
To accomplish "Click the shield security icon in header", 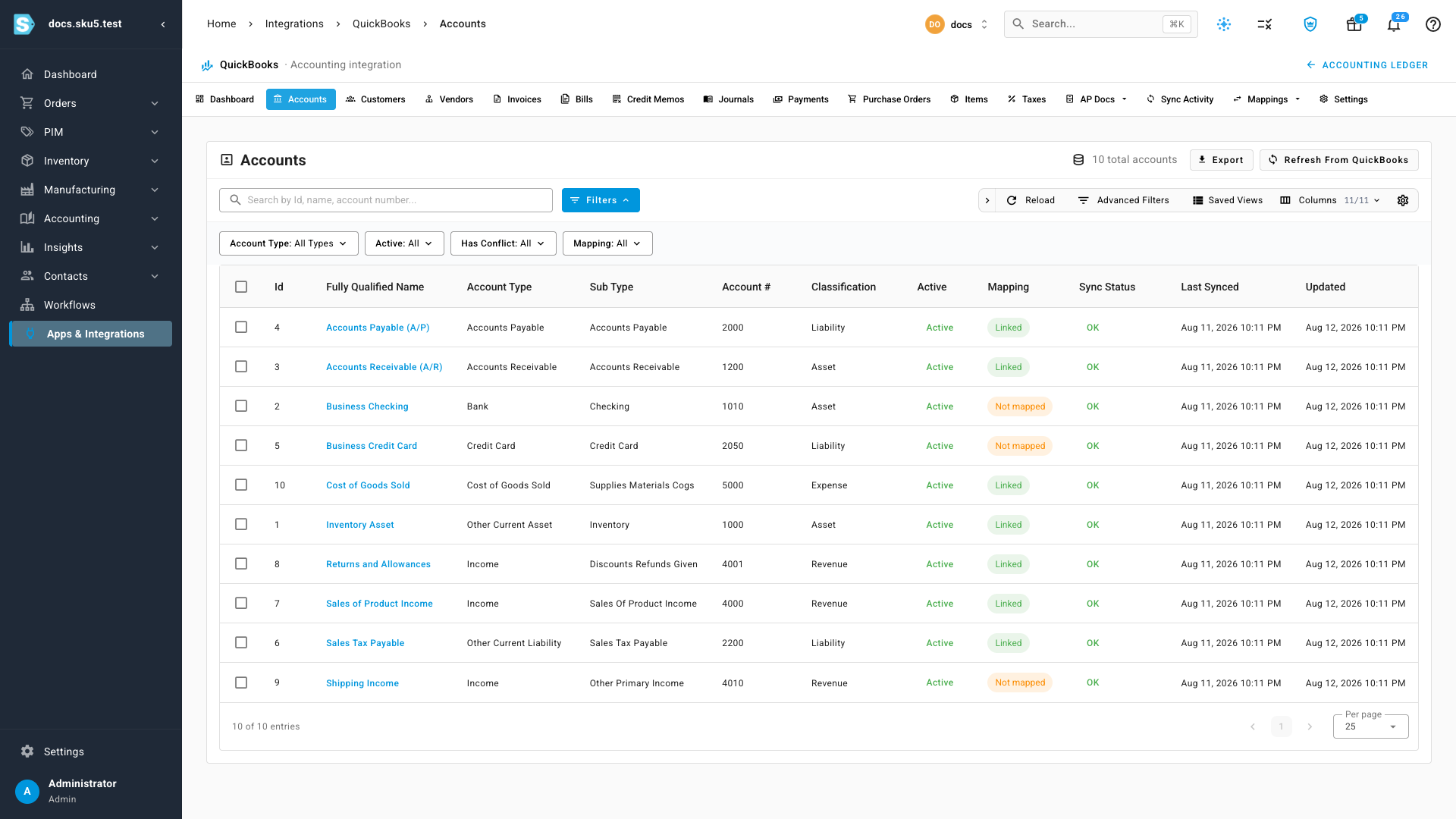I will click(x=1310, y=24).
